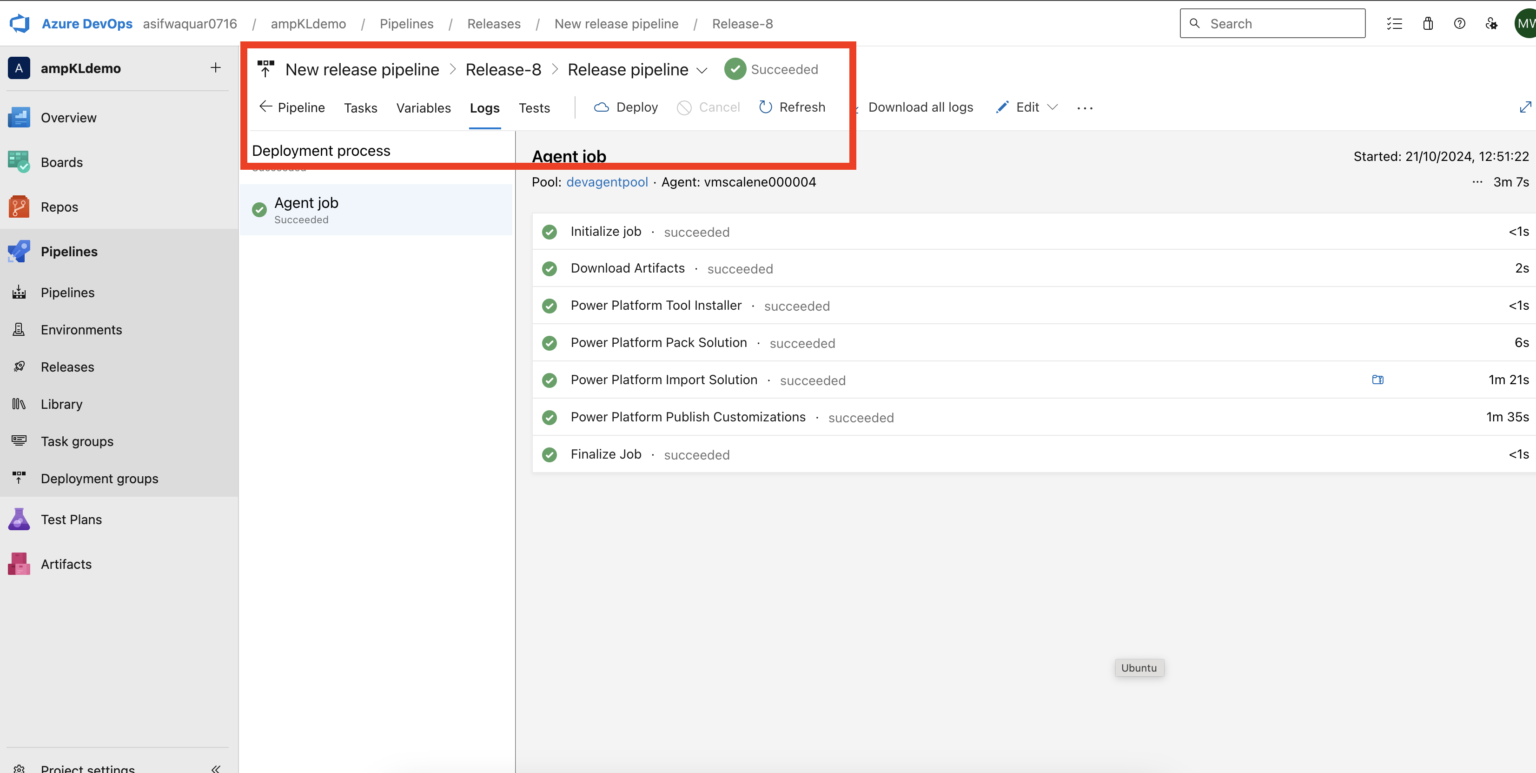
Task: Expand the Release pipeline stage dropdown
Action: pos(702,70)
